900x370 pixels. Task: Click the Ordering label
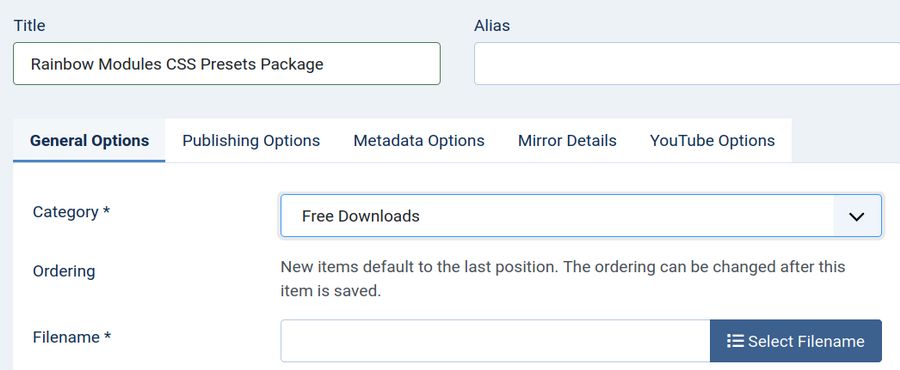tap(64, 271)
